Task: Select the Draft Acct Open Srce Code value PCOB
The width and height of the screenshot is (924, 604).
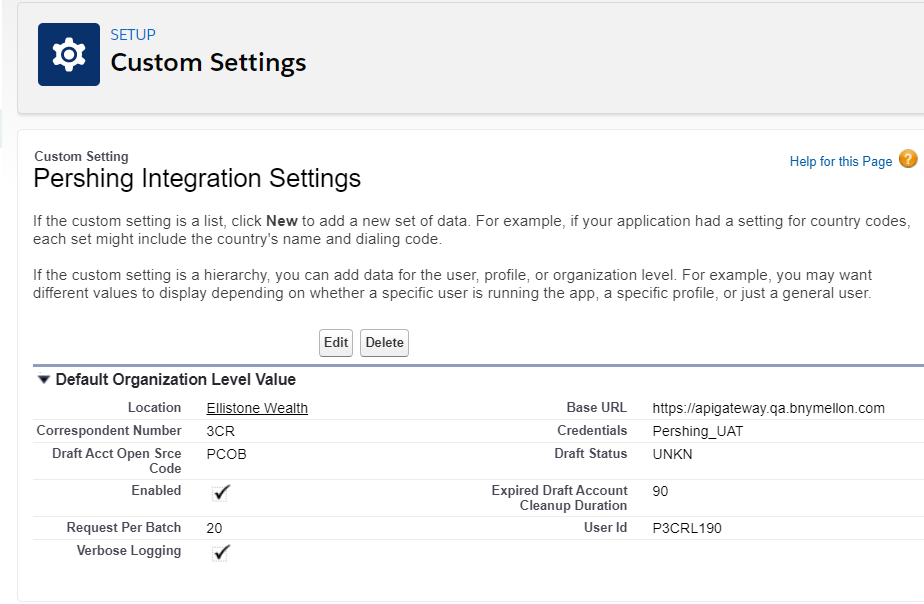Action: (x=226, y=454)
